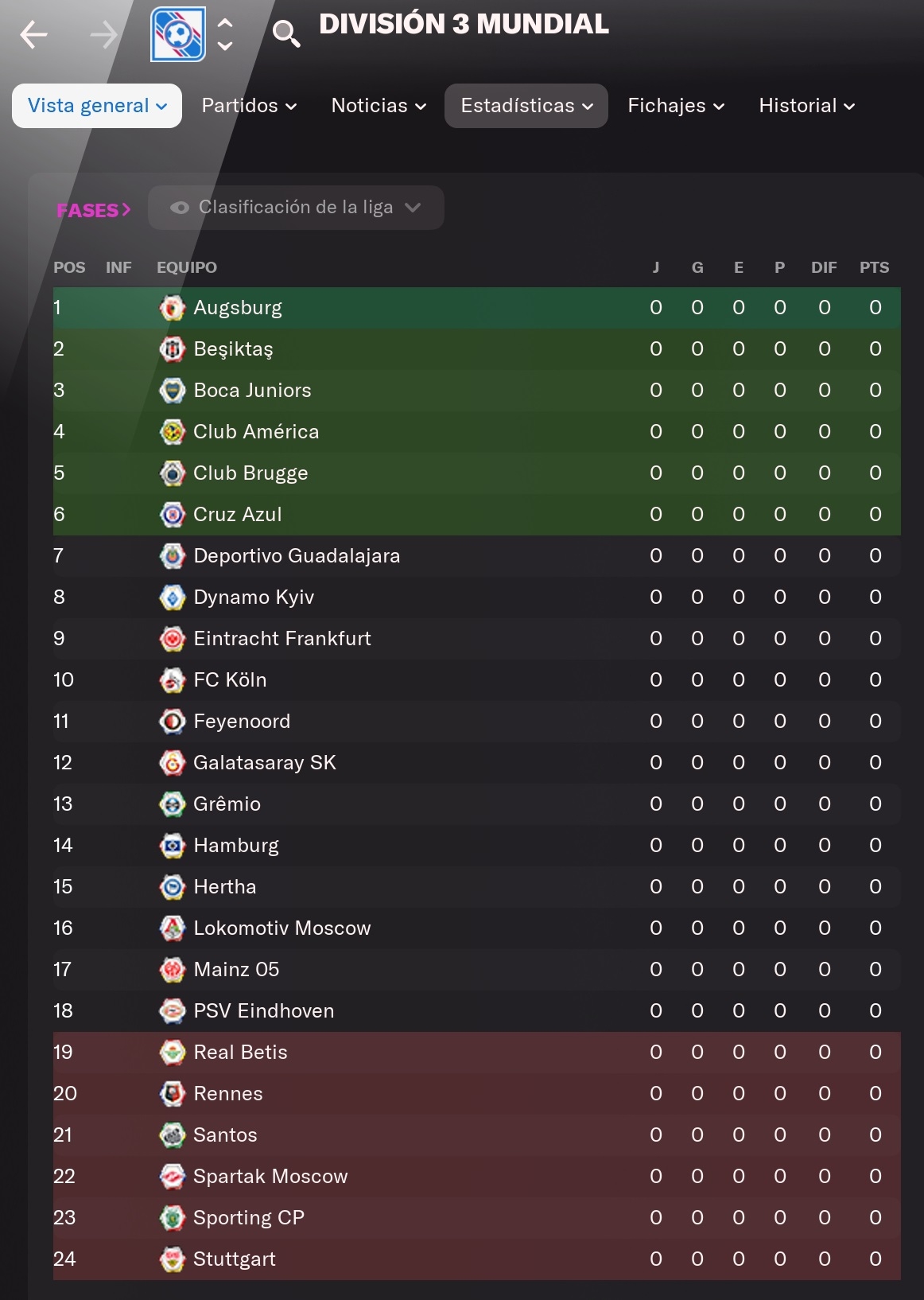Open the Estadísticas tab

(526, 106)
